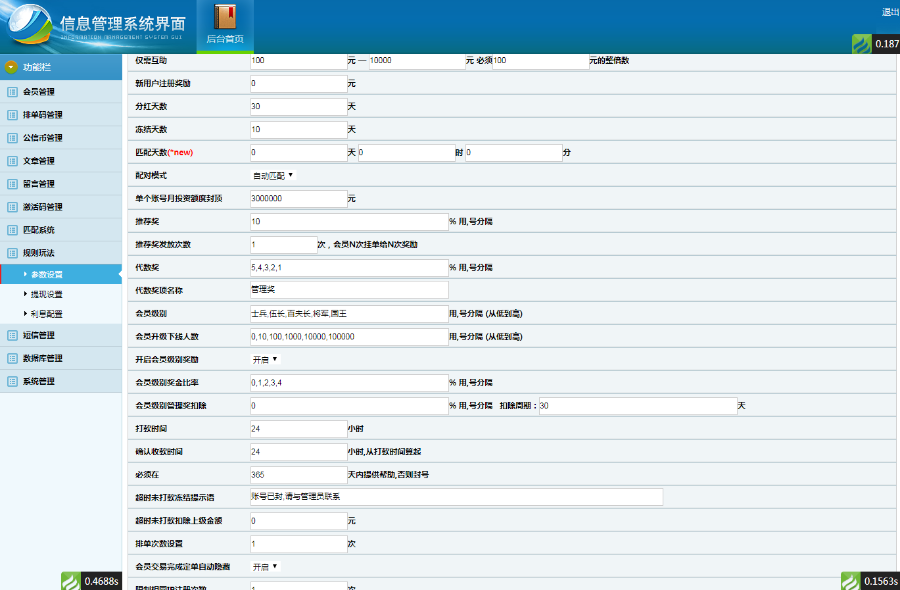
Task: Focus the 超时未打款冻结提示语 text field
Action: coord(455,497)
